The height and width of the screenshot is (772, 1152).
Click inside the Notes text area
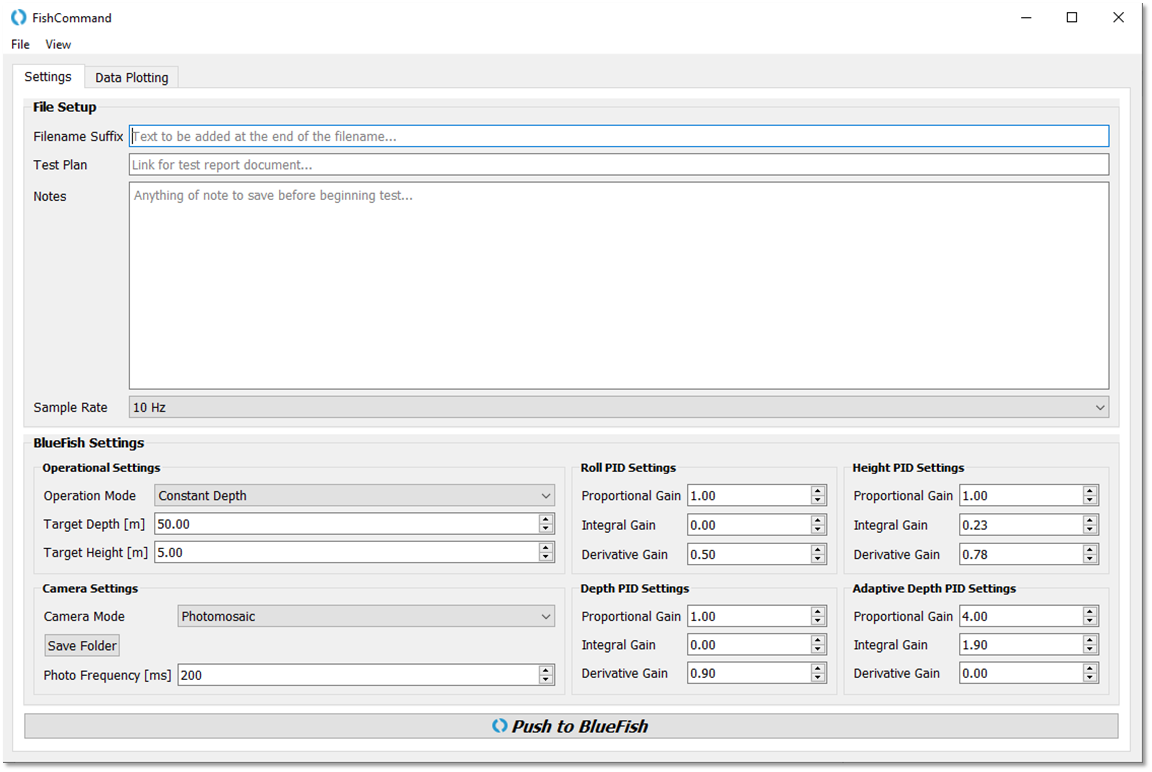click(618, 285)
